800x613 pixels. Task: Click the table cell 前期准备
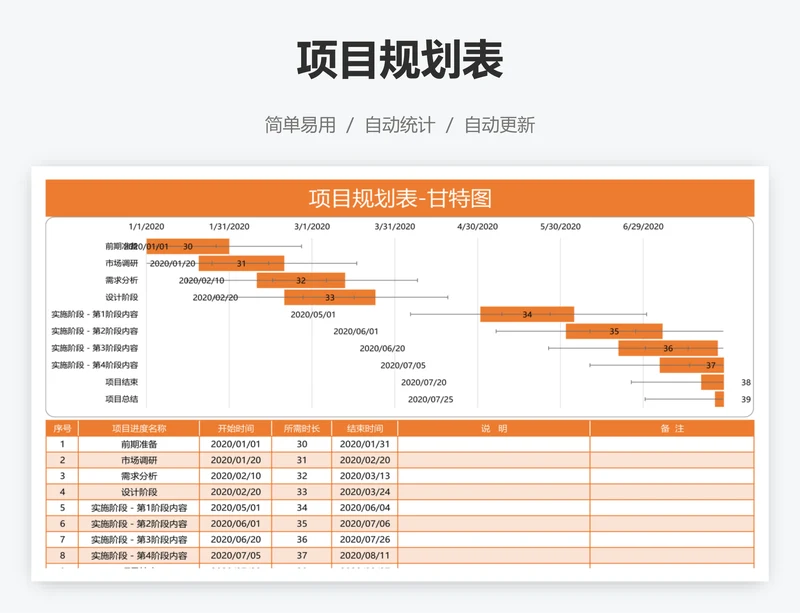click(x=139, y=444)
